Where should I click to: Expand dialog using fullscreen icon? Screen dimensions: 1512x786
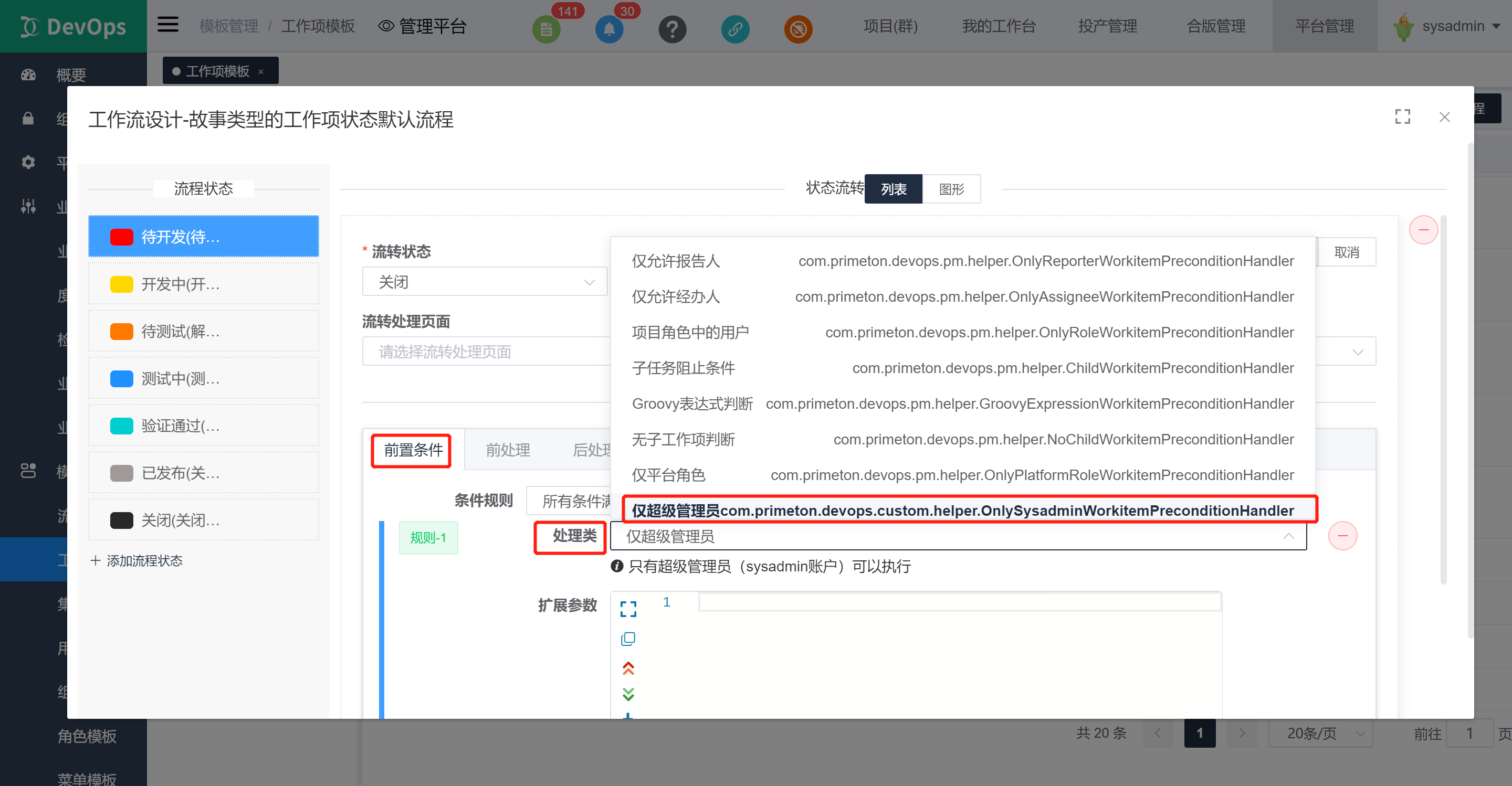(1403, 116)
